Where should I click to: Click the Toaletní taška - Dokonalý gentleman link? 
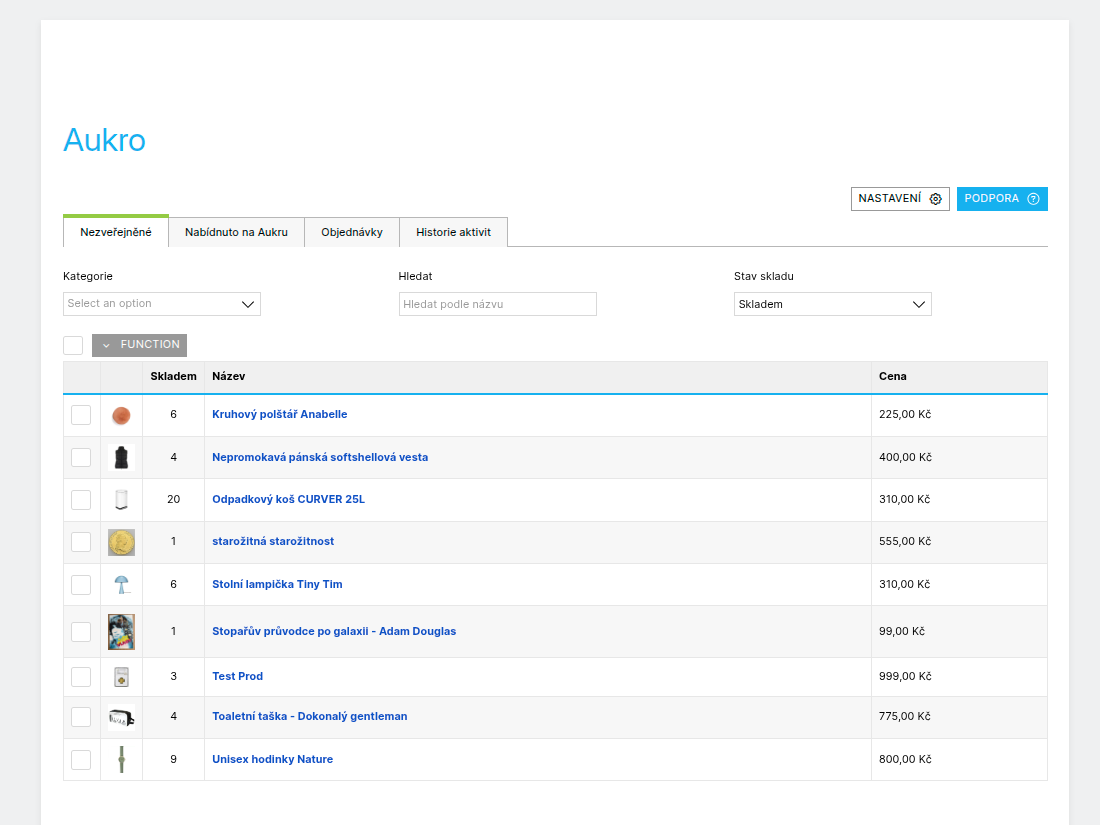pyautogui.click(x=309, y=716)
